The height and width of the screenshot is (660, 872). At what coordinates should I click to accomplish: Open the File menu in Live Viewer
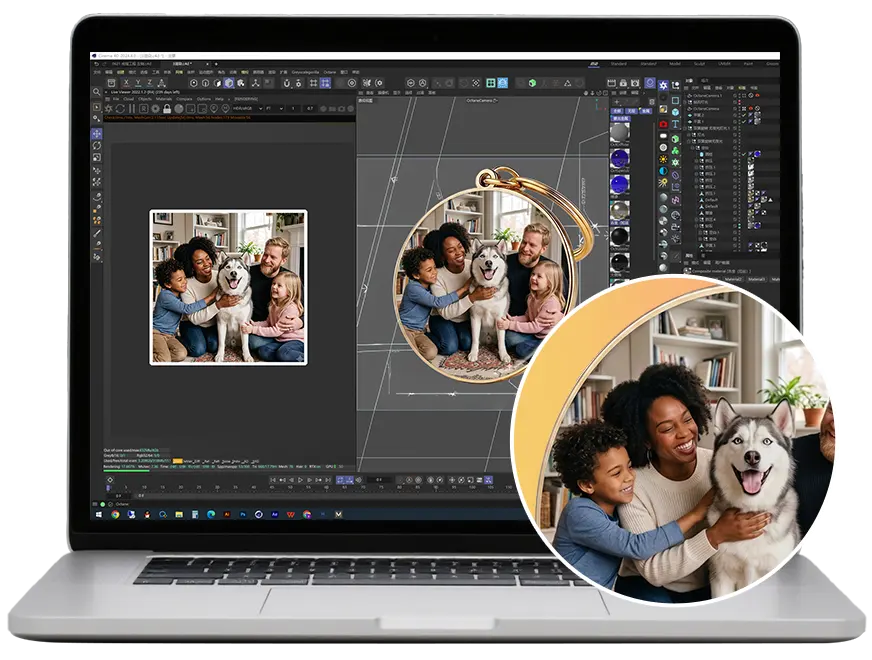click(x=116, y=99)
